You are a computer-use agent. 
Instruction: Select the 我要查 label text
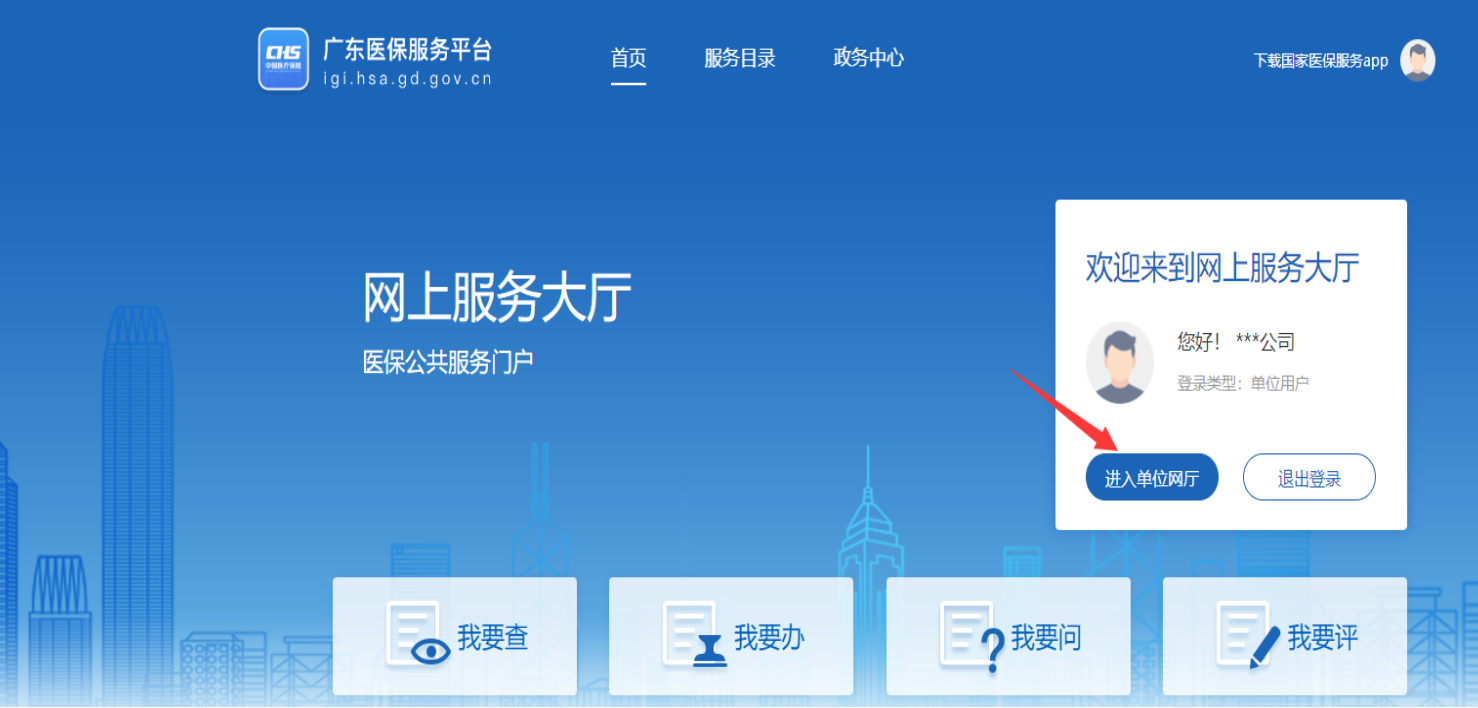492,637
